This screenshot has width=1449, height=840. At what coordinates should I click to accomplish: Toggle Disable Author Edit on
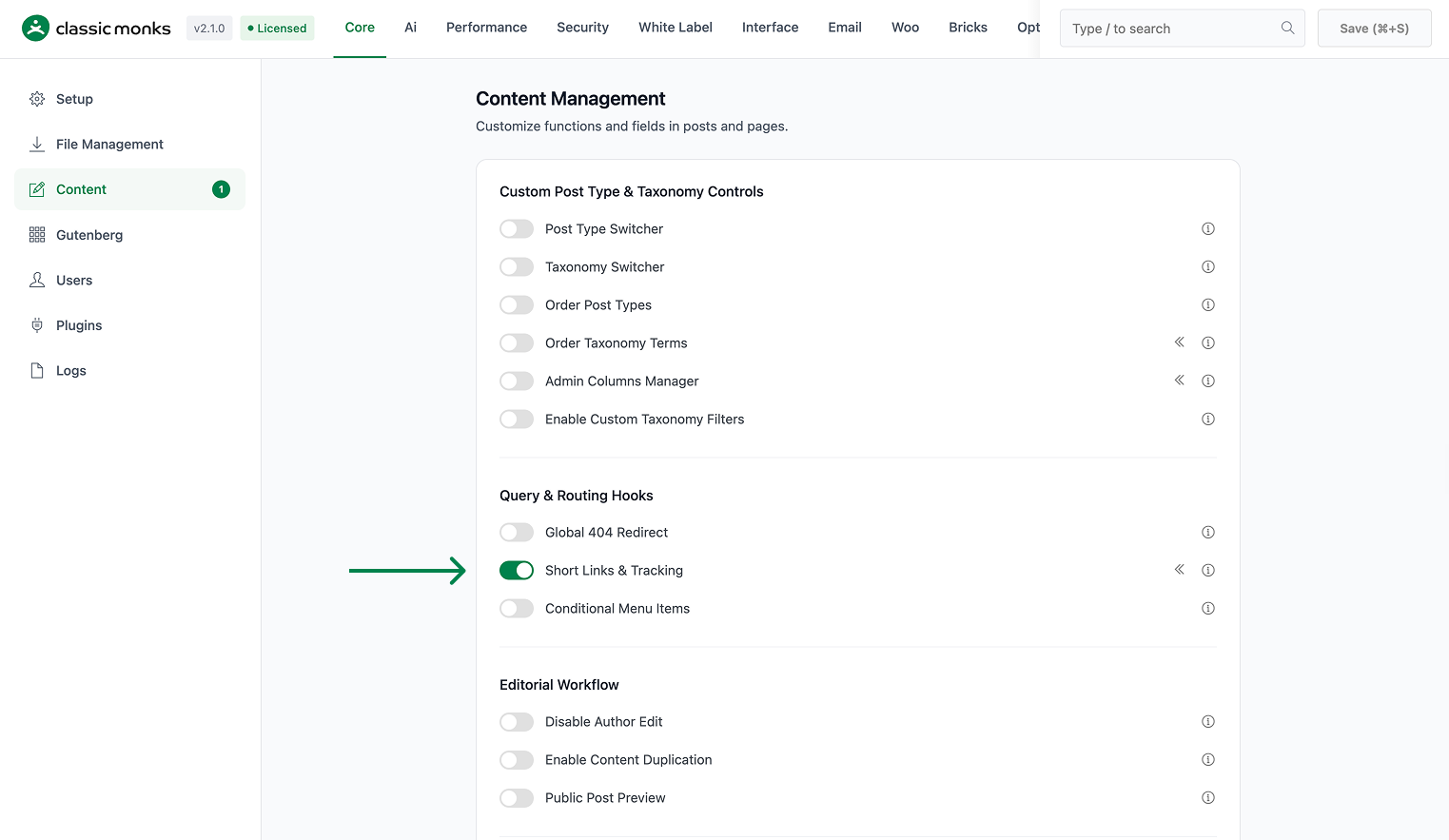(517, 722)
